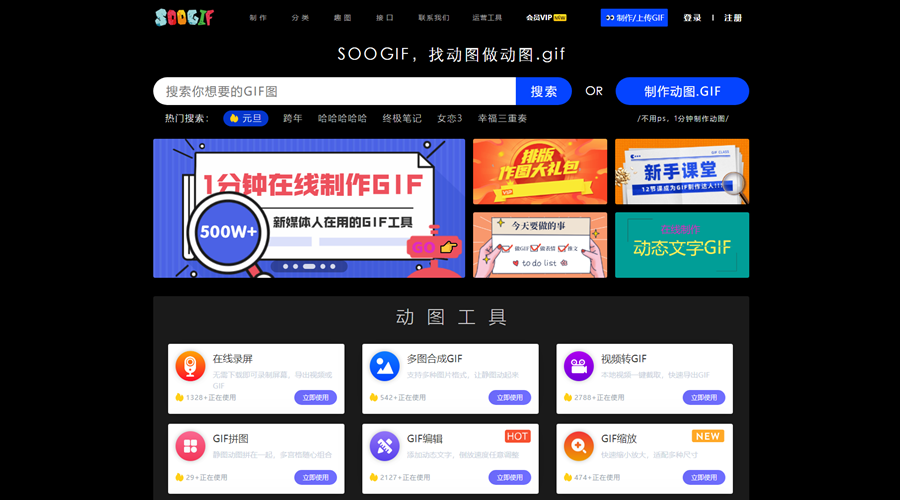Click the 注册 link
This screenshot has width=900, height=500.
click(x=733, y=18)
